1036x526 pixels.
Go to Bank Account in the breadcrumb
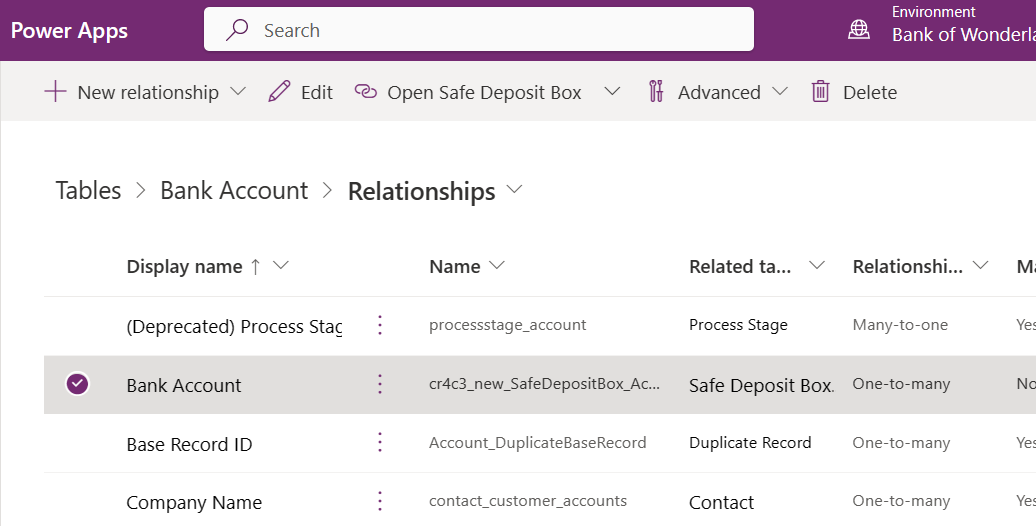(x=234, y=190)
